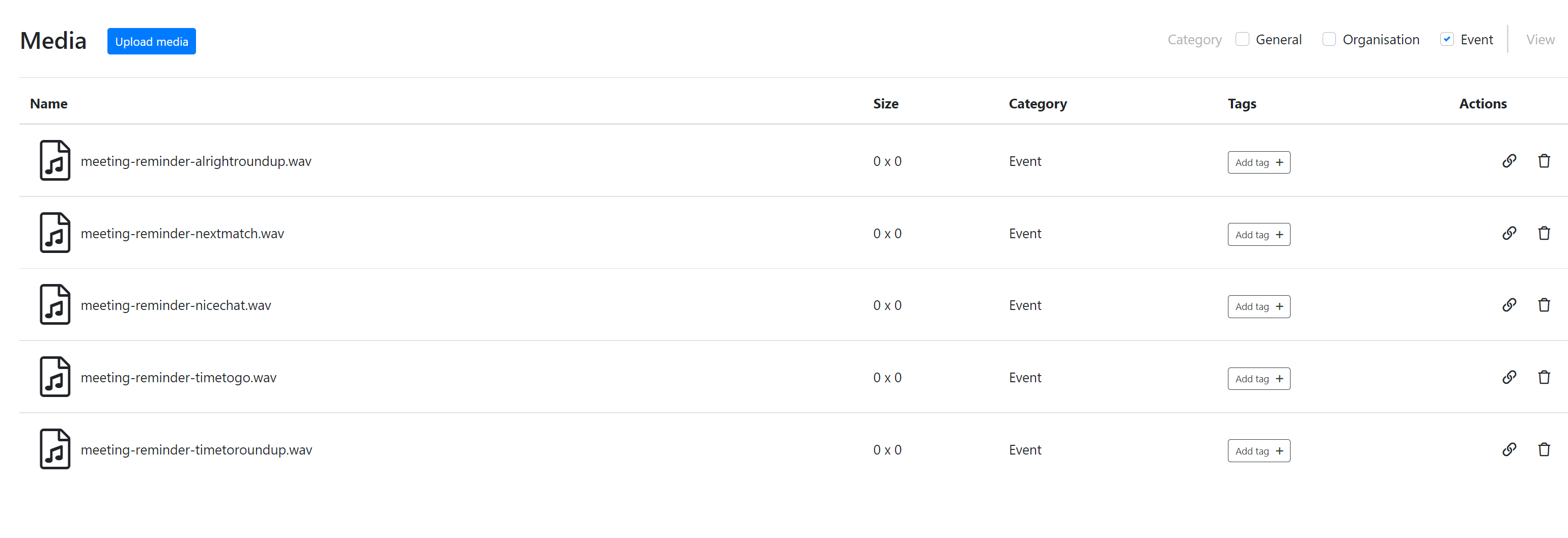Click audio file icon for meeting-reminder-nicechat.wav
The width and height of the screenshot is (1568, 538).
(x=55, y=305)
